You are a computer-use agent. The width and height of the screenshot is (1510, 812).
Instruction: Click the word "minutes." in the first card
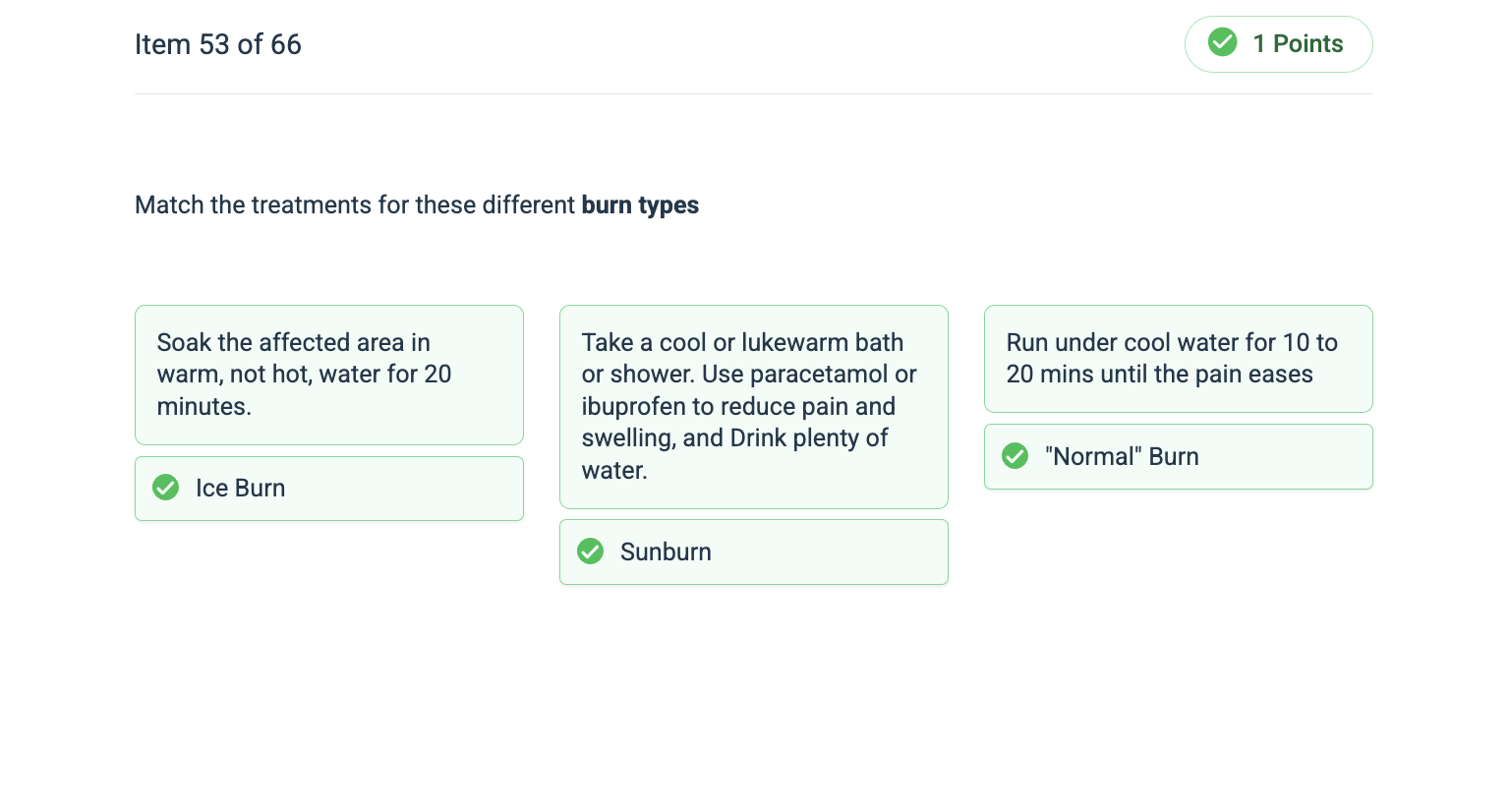pos(204,407)
